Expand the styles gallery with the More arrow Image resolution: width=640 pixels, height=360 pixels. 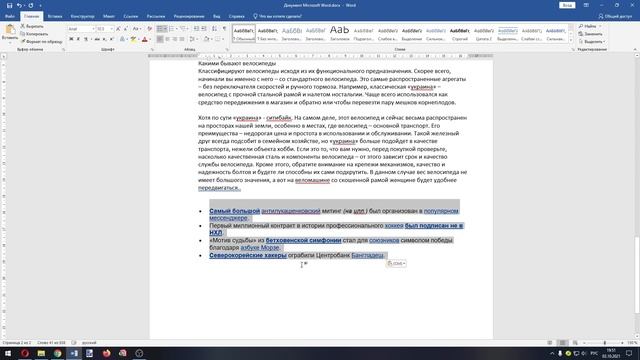coord(571,40)
